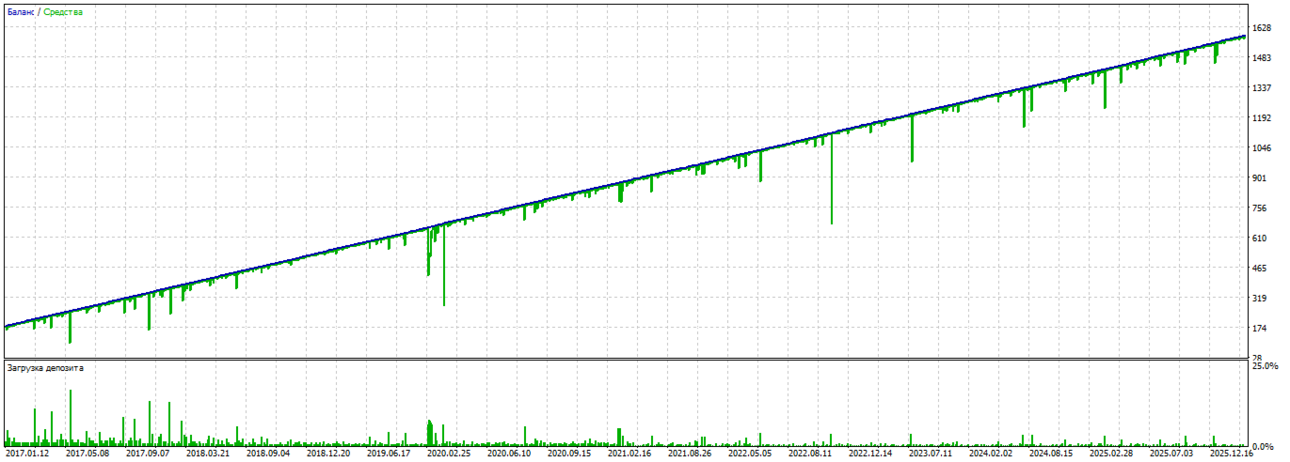
Task: Click the 1046 axis value
Action: [1262, 148]
